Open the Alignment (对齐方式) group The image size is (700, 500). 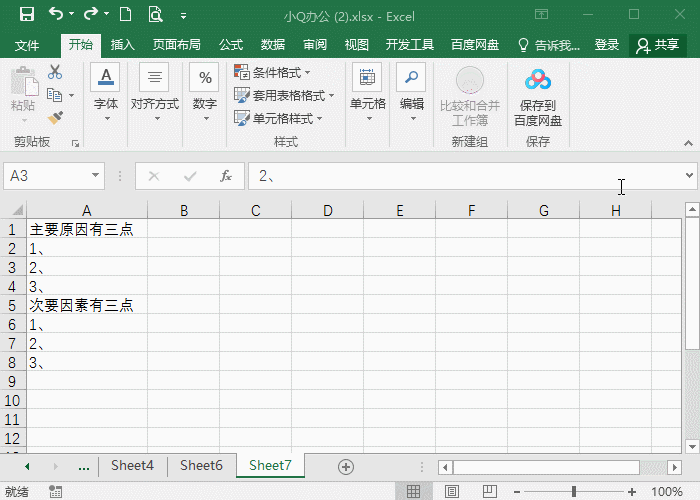(x=154, y=93)
